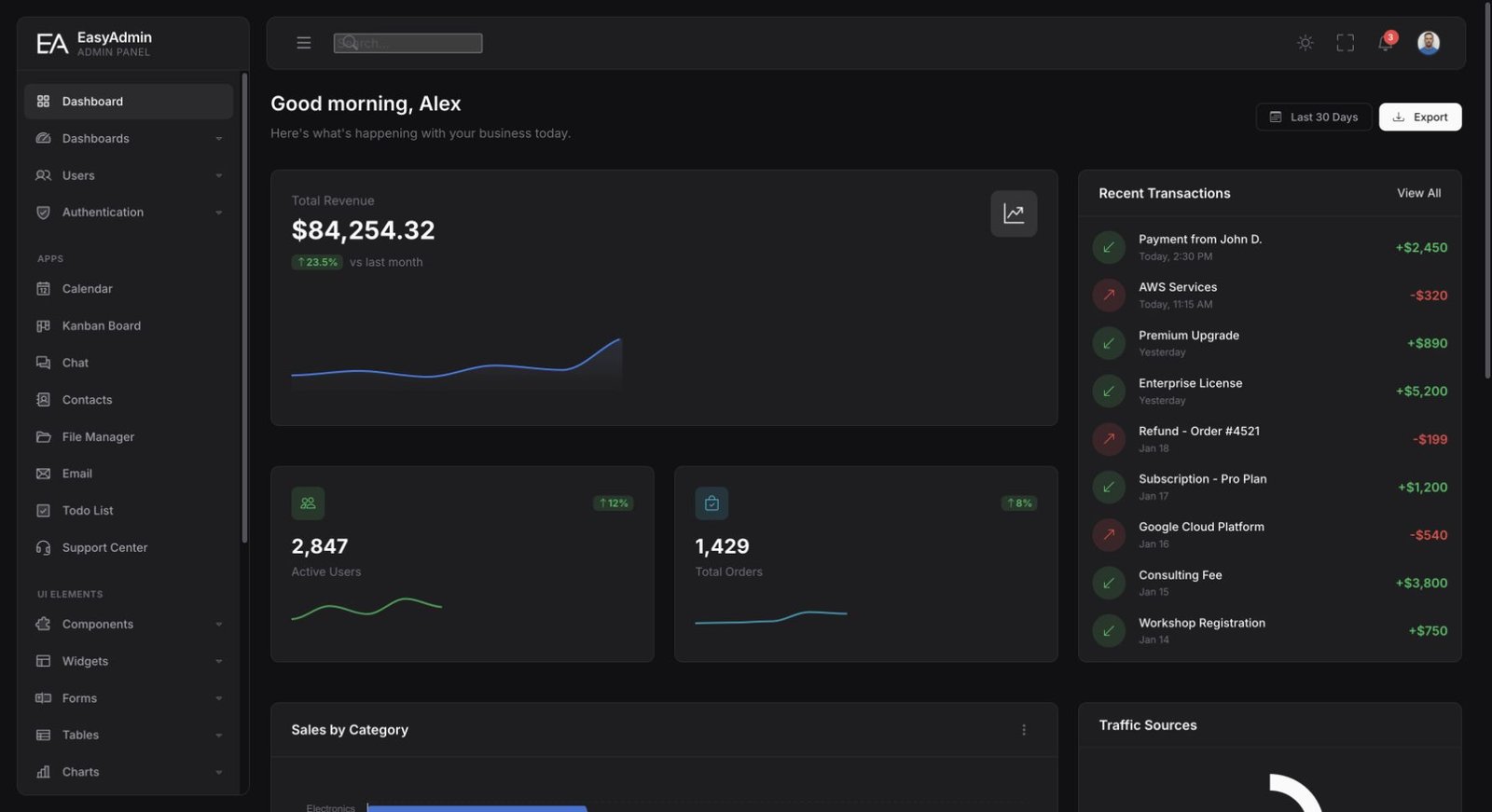Click the Enterprise License incoming arrow icon

(x=1109, y=392)
